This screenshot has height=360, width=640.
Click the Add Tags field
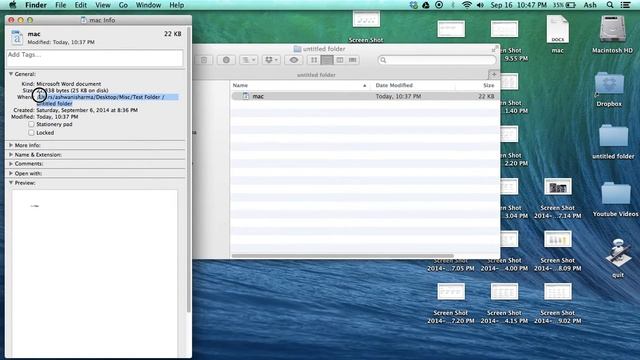(x=95, y=58)
